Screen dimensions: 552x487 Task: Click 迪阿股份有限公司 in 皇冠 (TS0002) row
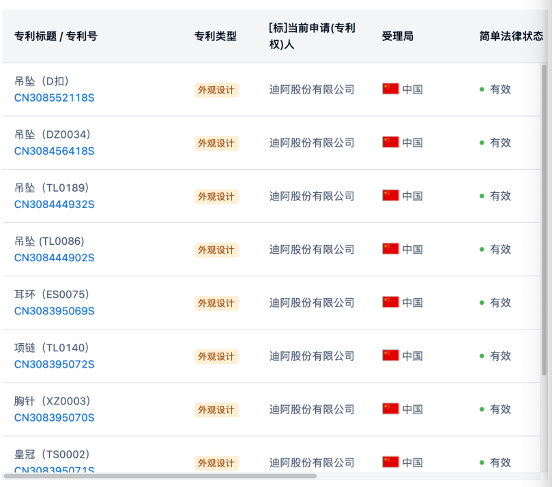(312, 463)
